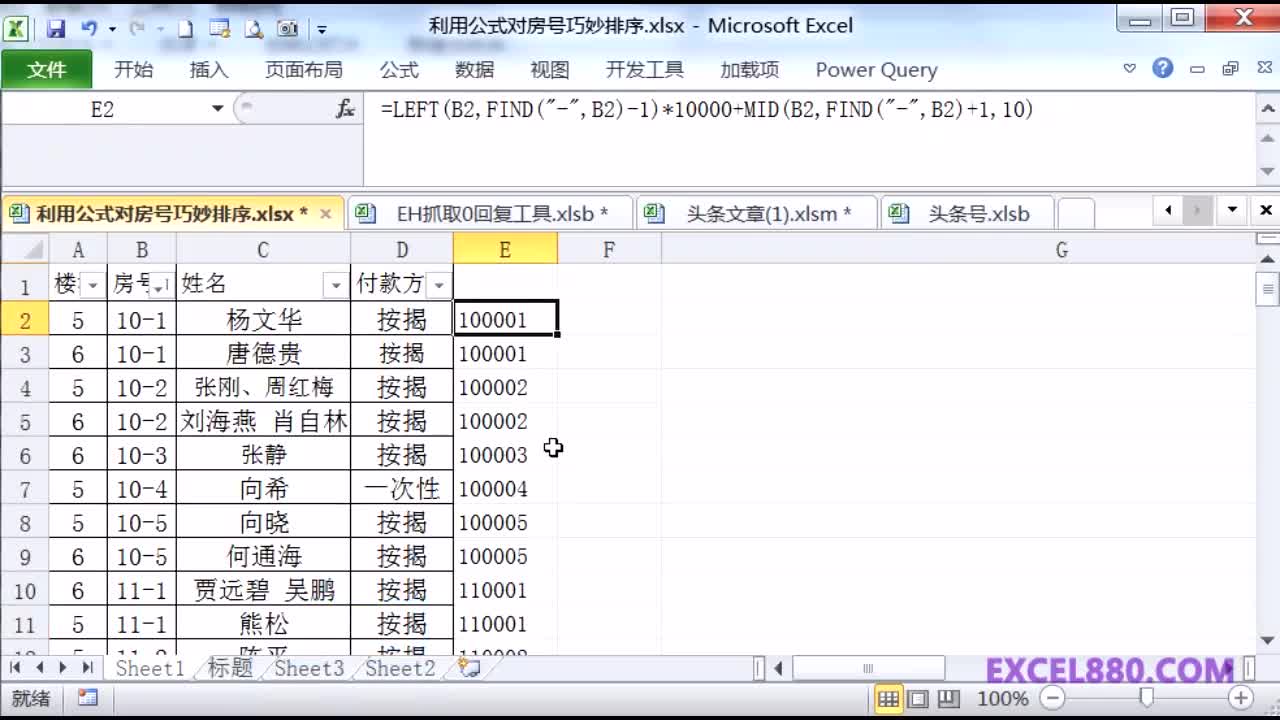
Task: Click the New document icon in Quick Access Toolbar
Action: pos(187,28)
